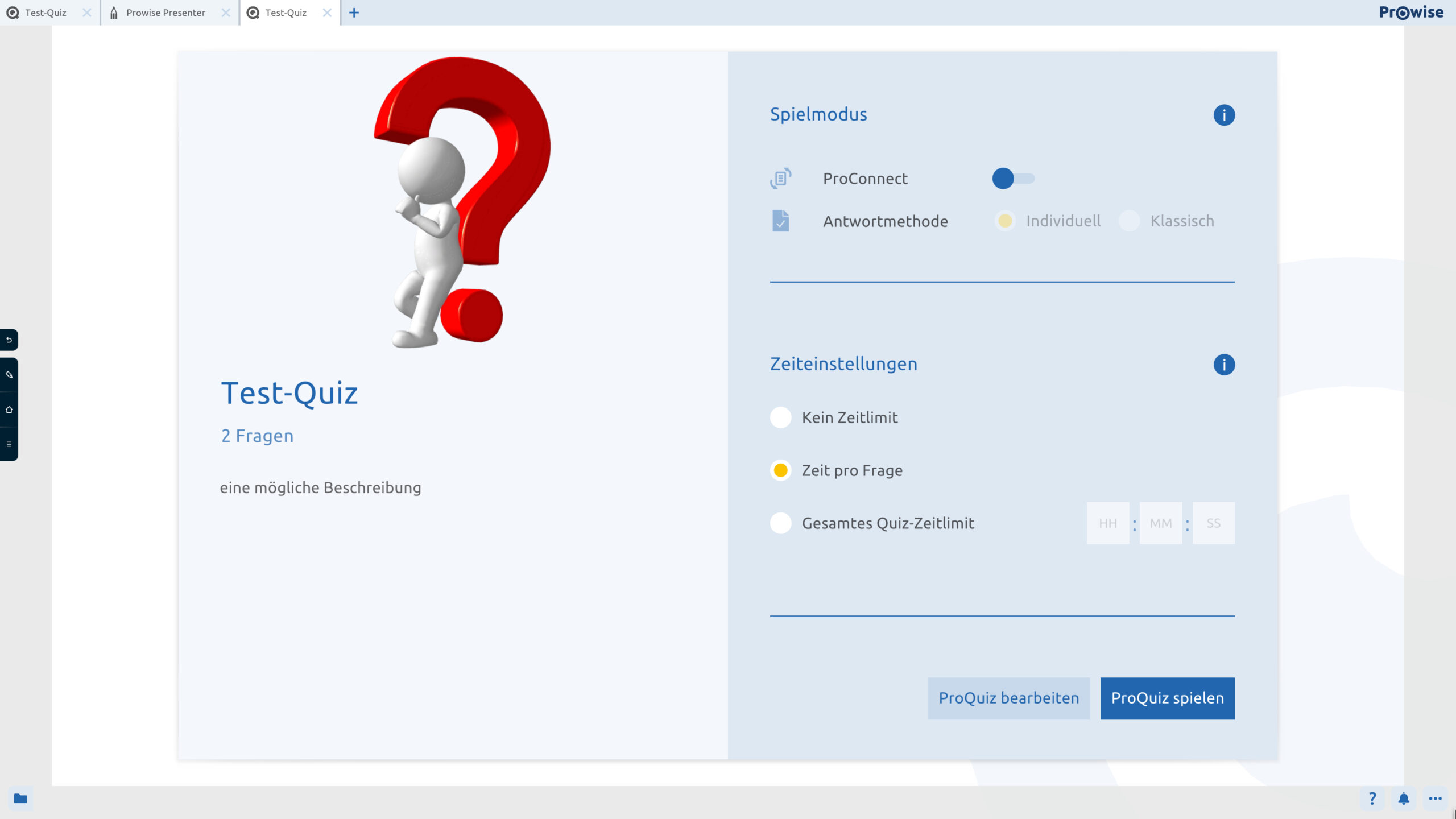Click the Zeiteinstellungen info icon
This screenshot has height=819, width=1456.
coord(1224,365)
